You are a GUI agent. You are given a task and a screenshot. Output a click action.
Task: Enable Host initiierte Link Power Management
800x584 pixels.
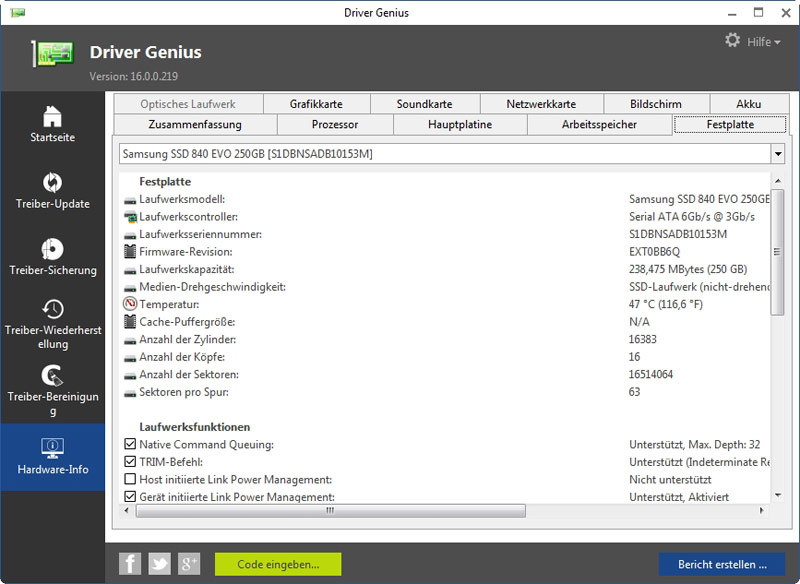pos(130,480)
